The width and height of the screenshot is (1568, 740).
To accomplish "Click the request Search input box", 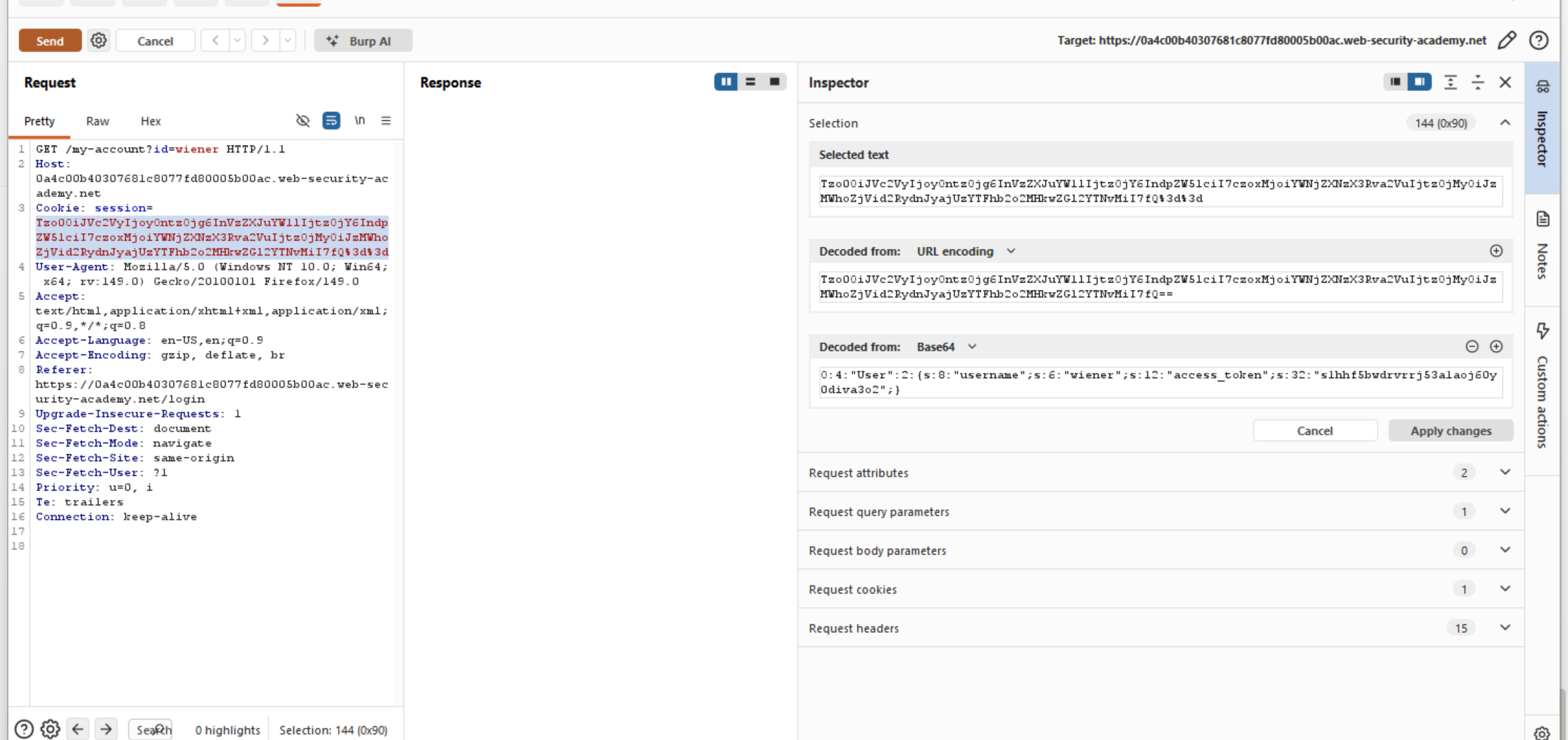I will (x=151, y=729).
